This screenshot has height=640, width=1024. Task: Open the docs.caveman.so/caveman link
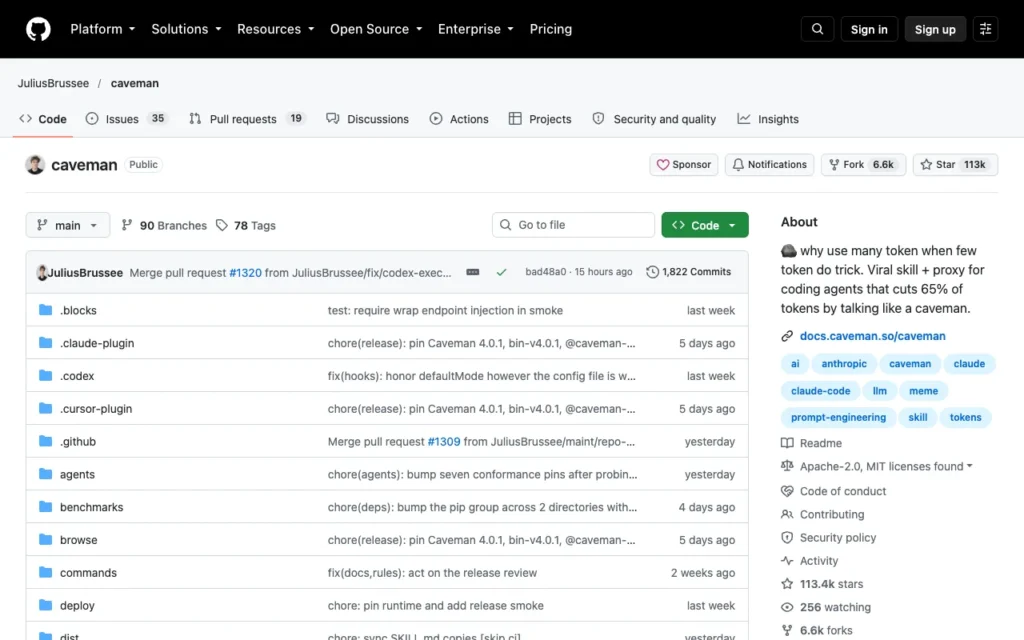click(872, 336)
